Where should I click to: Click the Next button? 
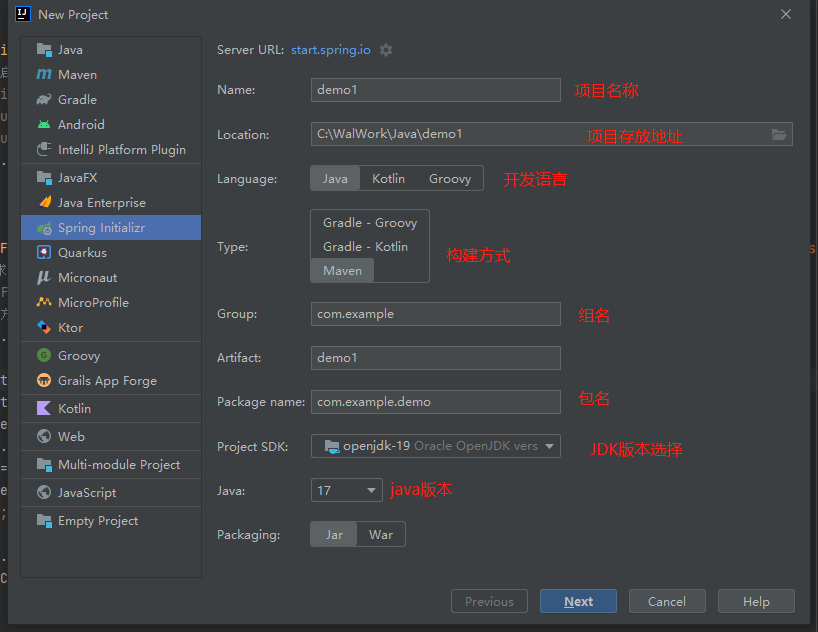(578, 601)
